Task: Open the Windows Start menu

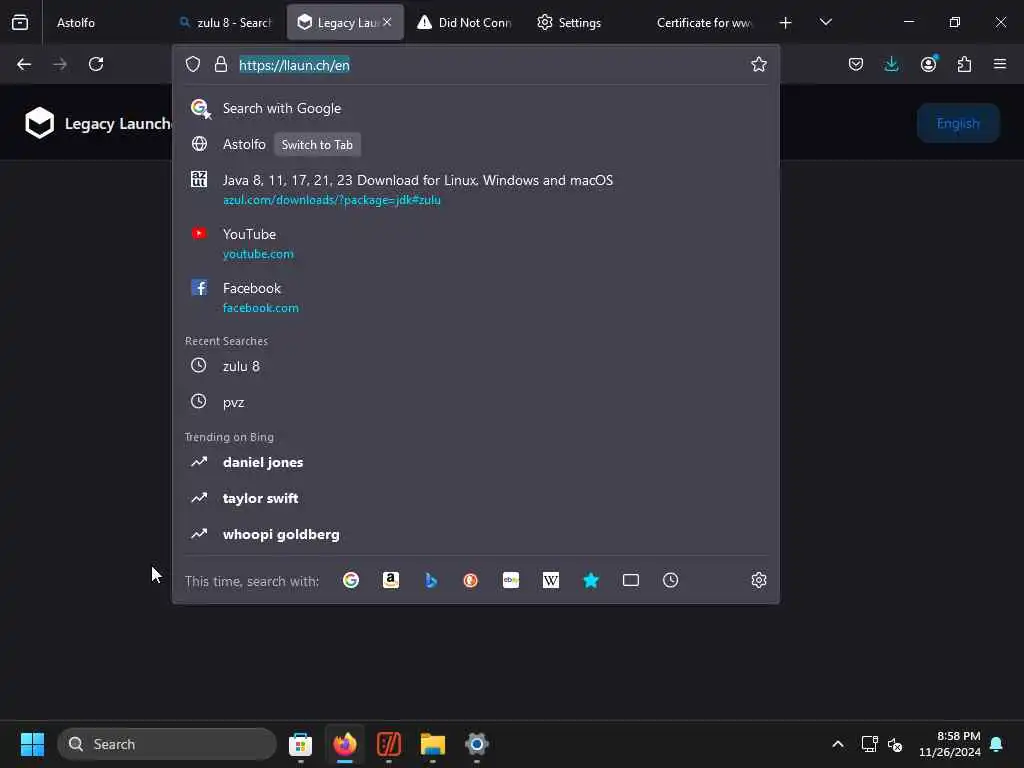Action: point(32,744)
